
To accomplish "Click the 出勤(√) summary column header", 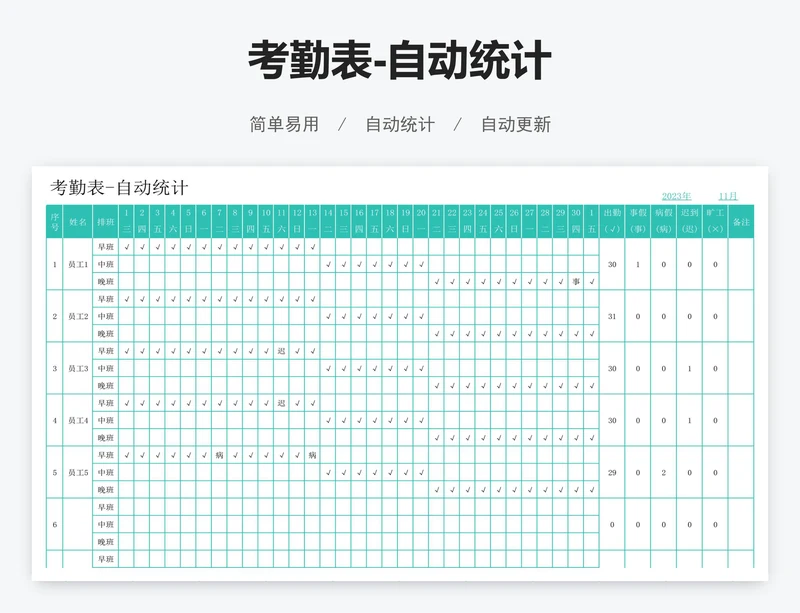I will [x=612, y=222].
